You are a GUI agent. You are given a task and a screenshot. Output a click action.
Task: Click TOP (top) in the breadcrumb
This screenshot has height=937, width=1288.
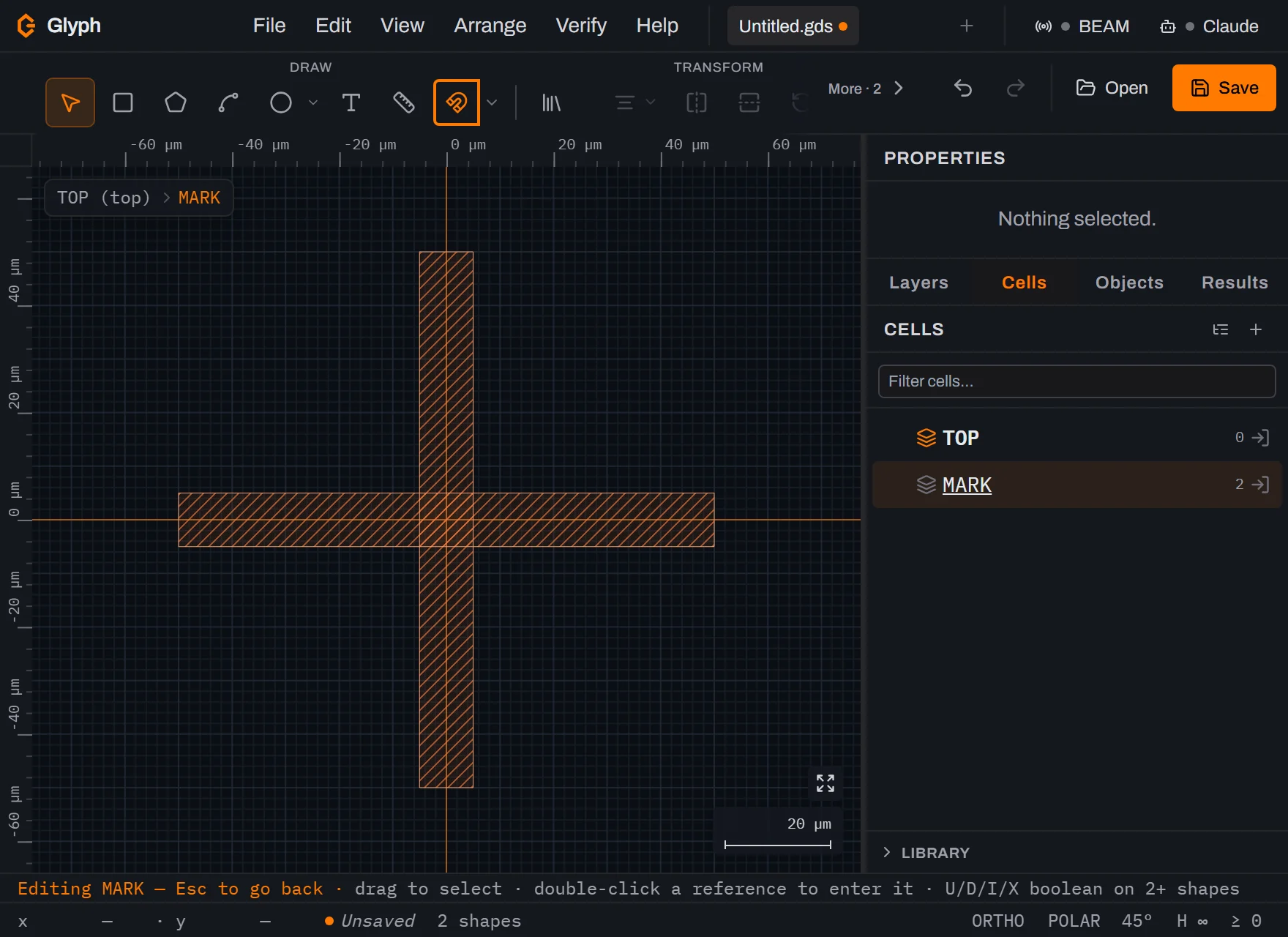(x=103, y=198)
